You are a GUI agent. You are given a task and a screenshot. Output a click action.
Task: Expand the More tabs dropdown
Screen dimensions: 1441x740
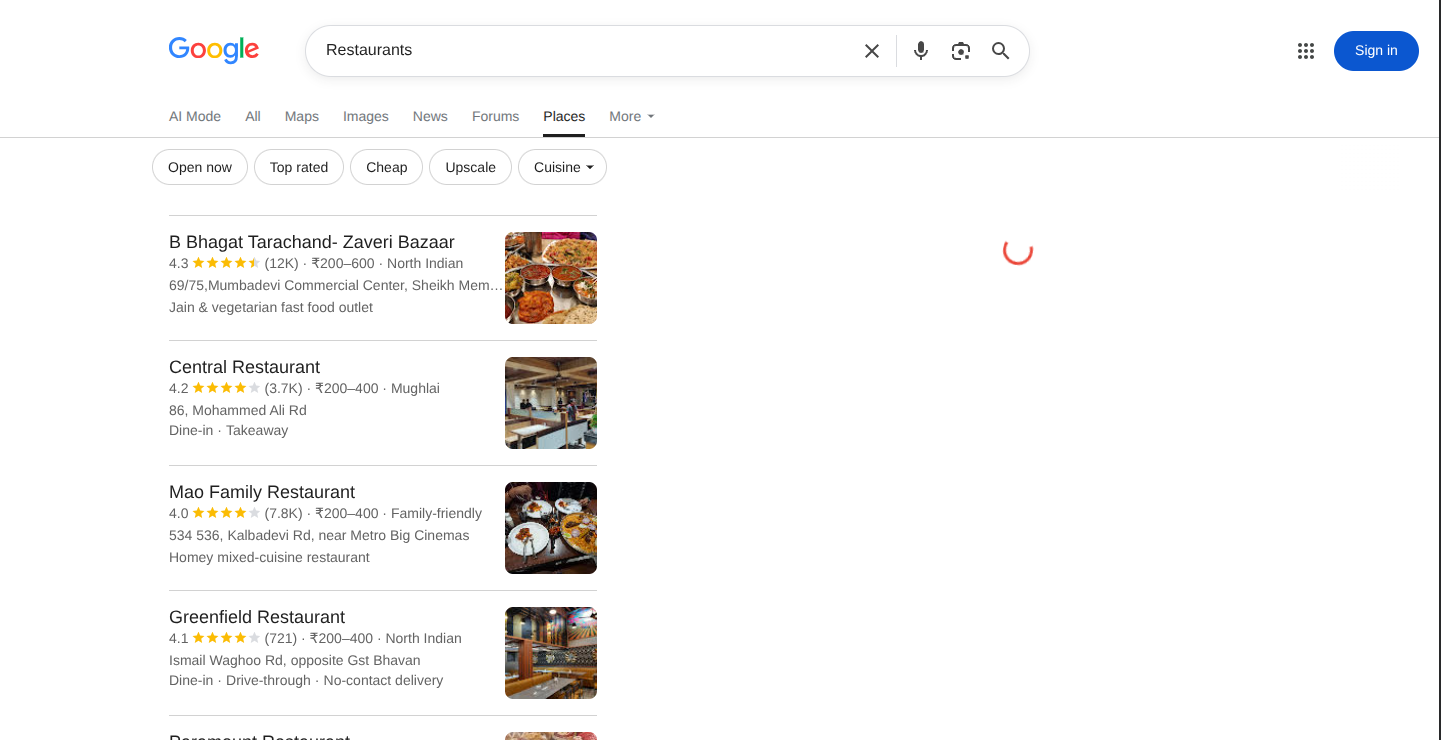(632, 116)
